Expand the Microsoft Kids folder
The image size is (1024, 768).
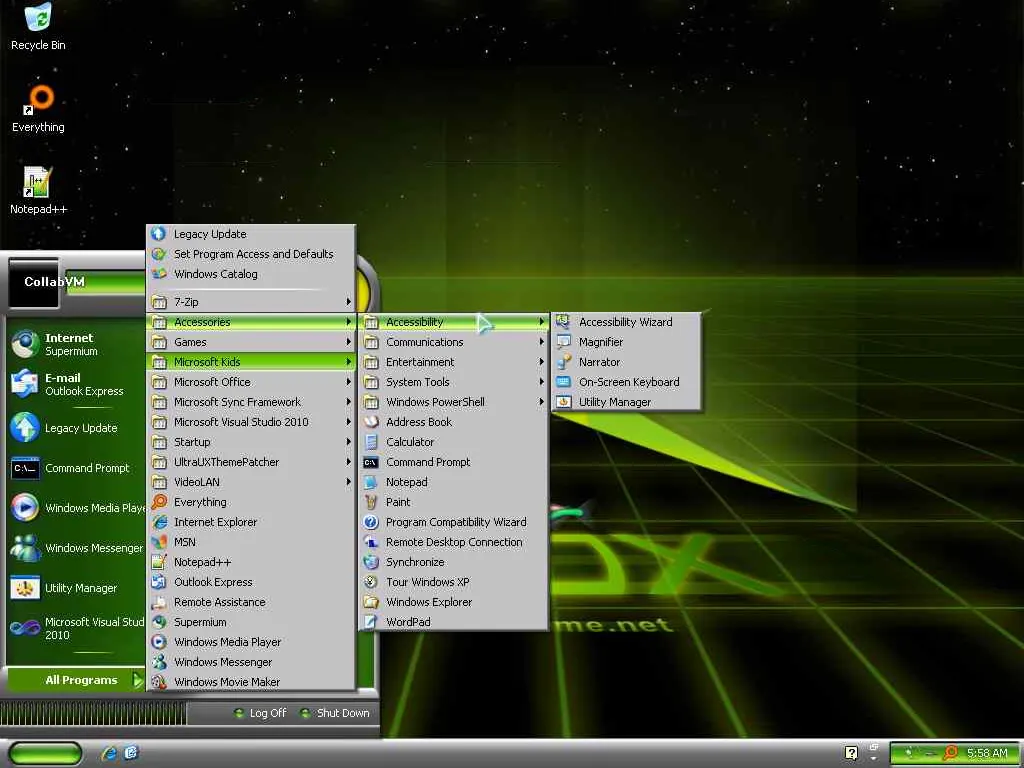click(x=251, y=362)
